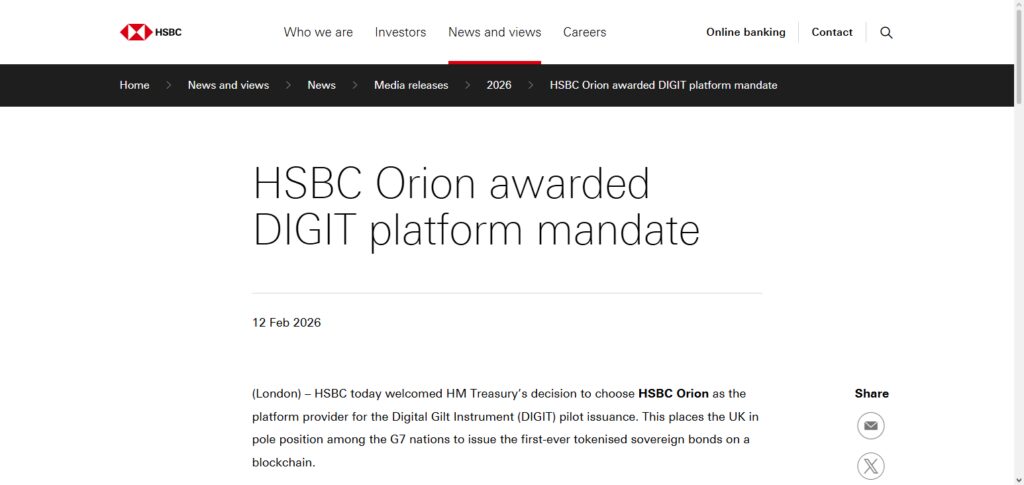Click the bold HSBC Orion text
The width and height of the screenshot is (1024, 485).
[x=673, y=394]
